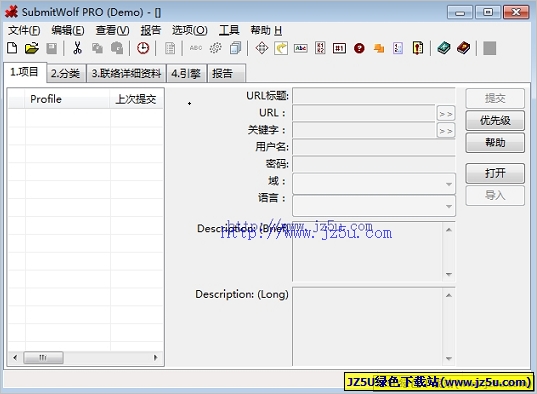
Task: Click the 帮助 button on right panel
Action: click(495, 142)
